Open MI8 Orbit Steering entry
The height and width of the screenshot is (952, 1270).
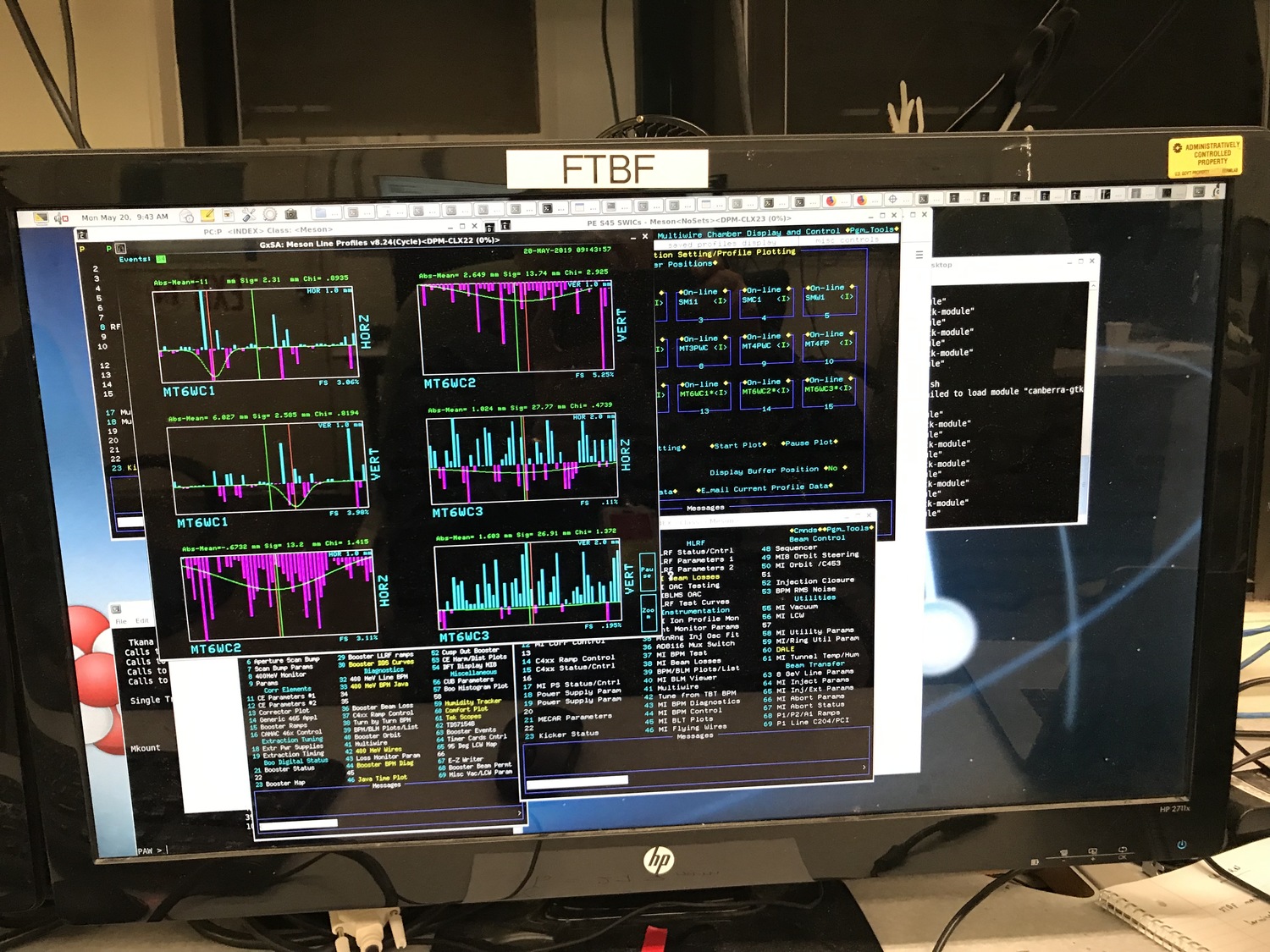[817, 557]
